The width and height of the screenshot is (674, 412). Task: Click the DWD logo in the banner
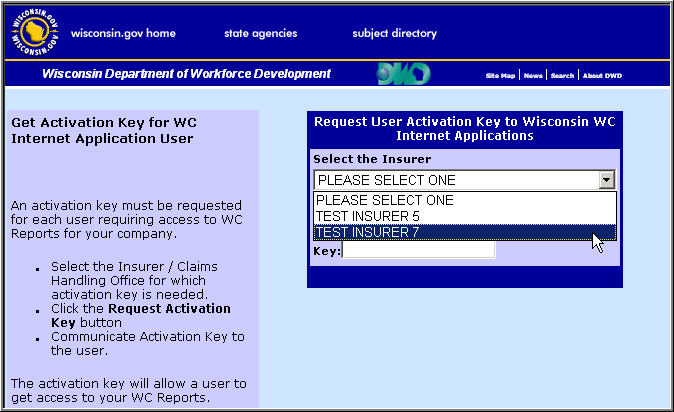tap(403, 74)
